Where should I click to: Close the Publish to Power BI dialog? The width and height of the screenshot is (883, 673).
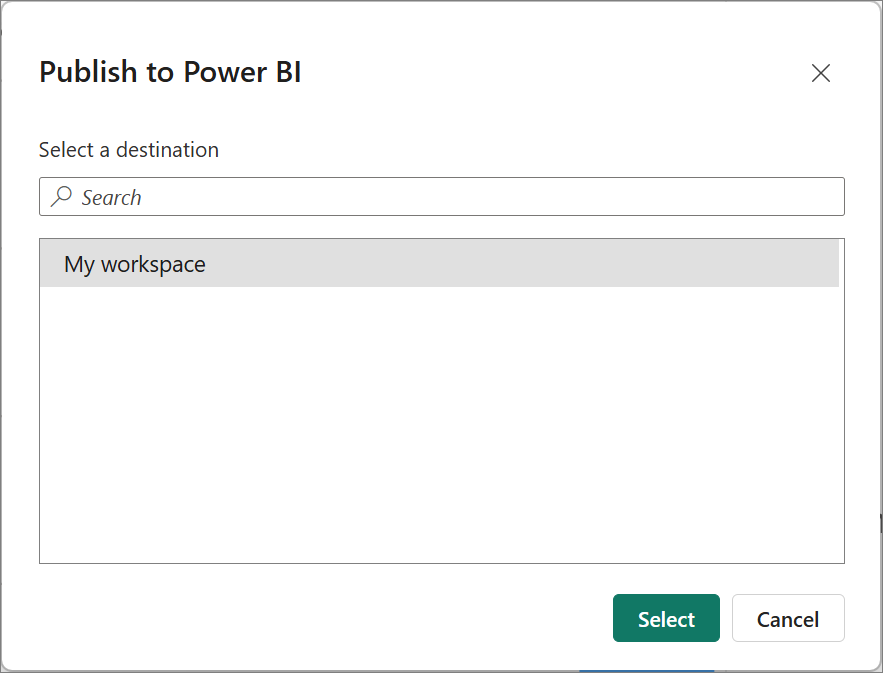[820, 73]
